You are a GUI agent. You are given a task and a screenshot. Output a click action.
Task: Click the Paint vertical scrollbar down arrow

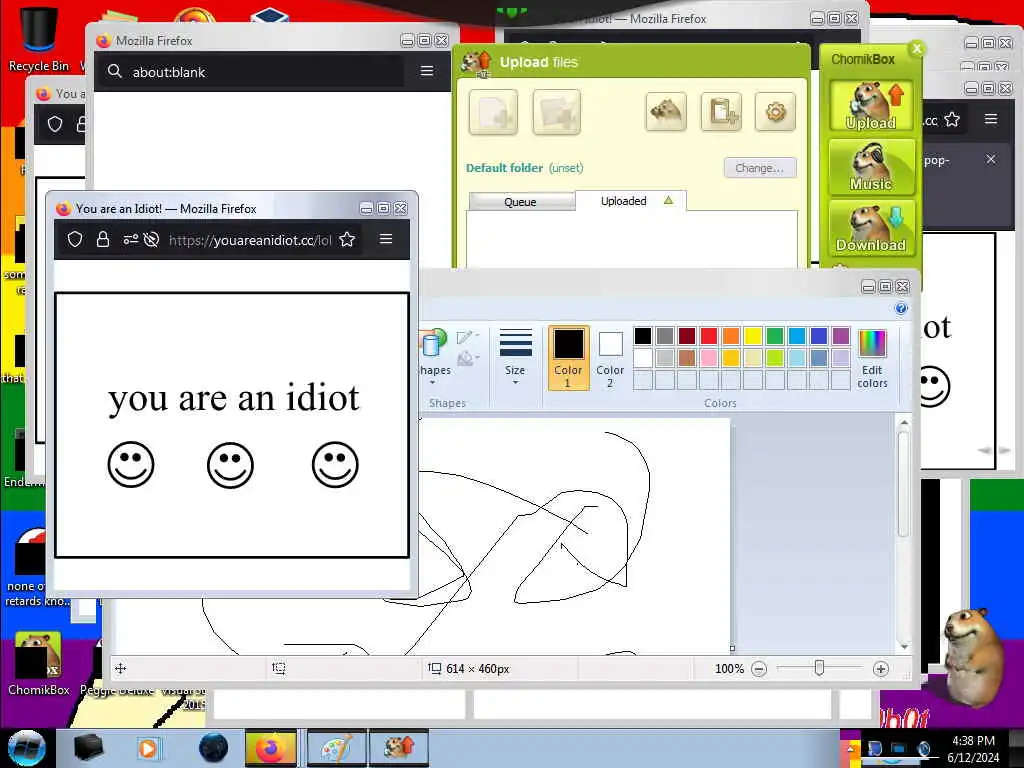click(904, 647)
